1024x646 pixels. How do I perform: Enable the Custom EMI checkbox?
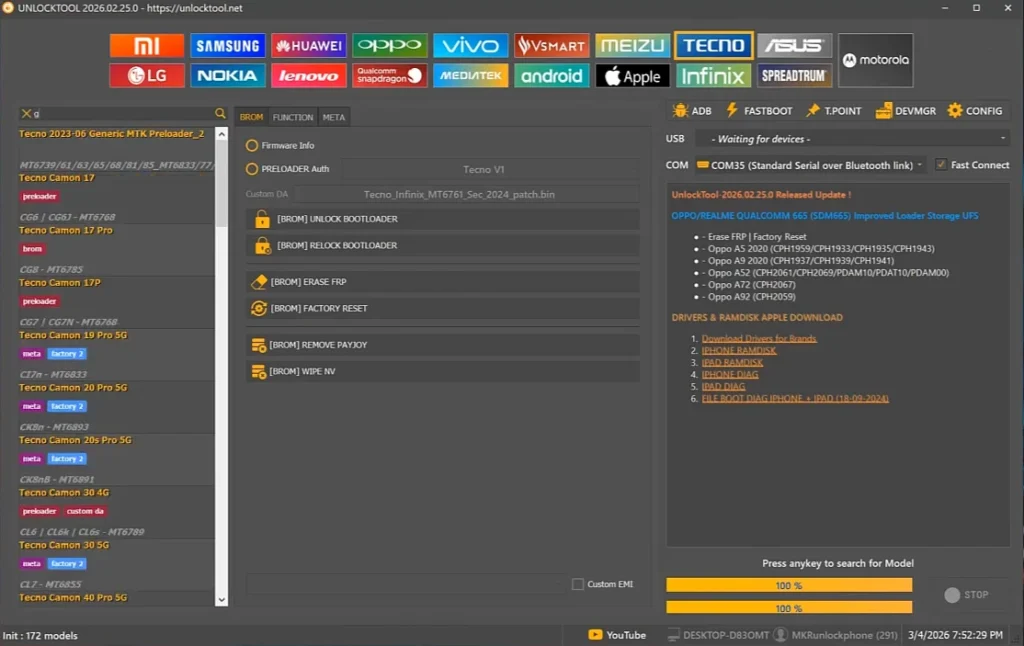577,585
